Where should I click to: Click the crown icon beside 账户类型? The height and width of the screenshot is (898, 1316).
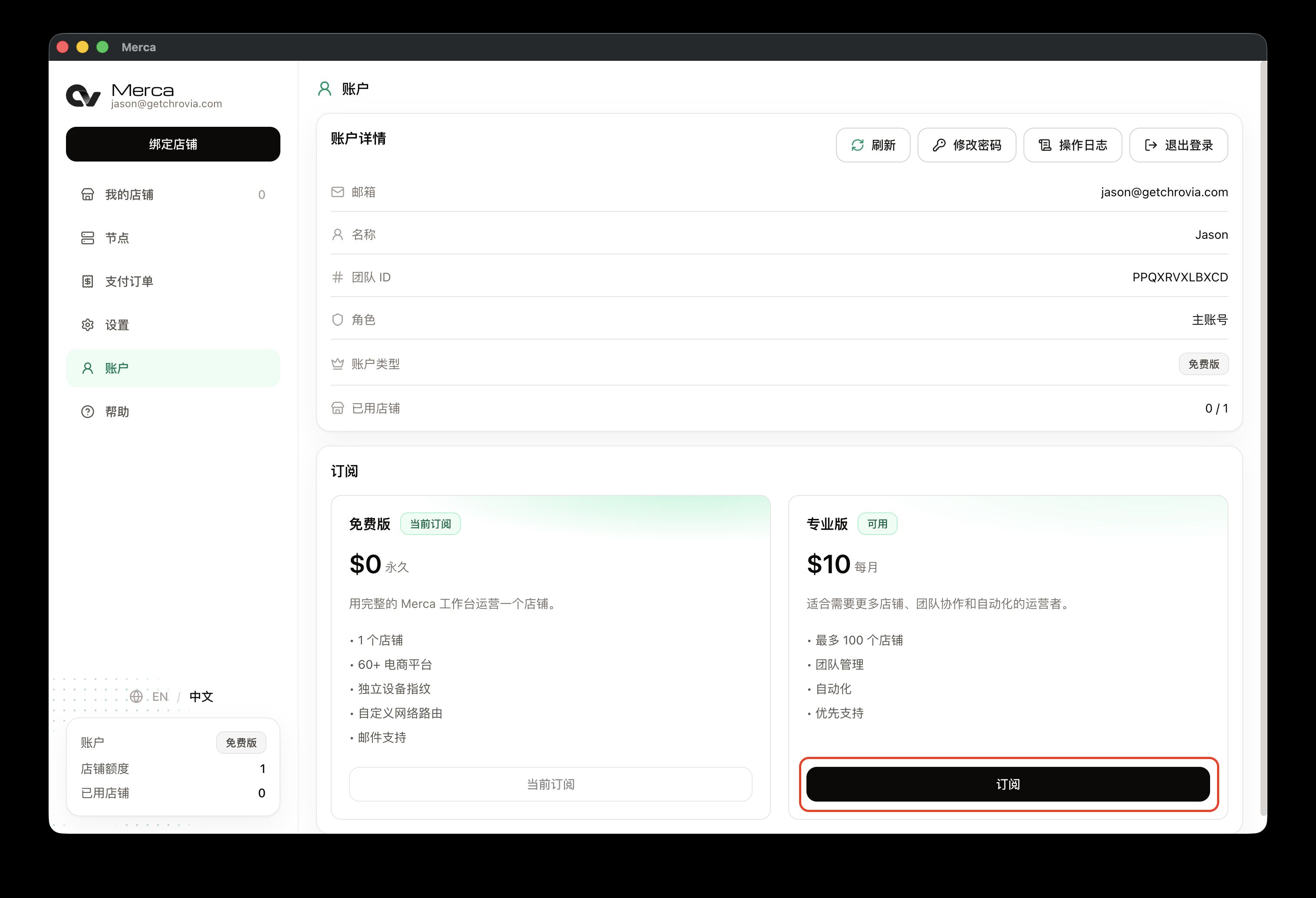point(338,364)
